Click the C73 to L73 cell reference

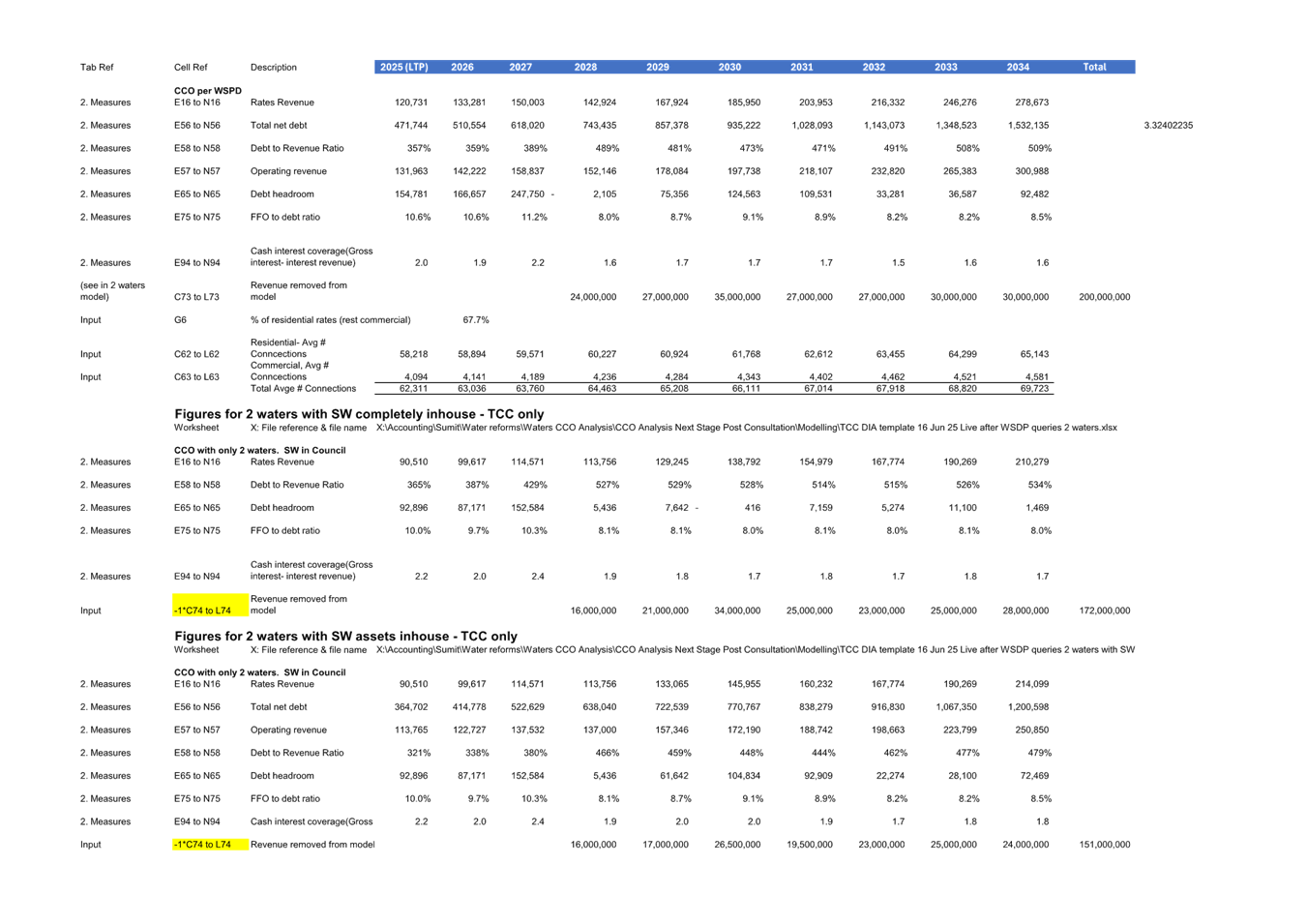pyautogui.click(x=196, y=297)
